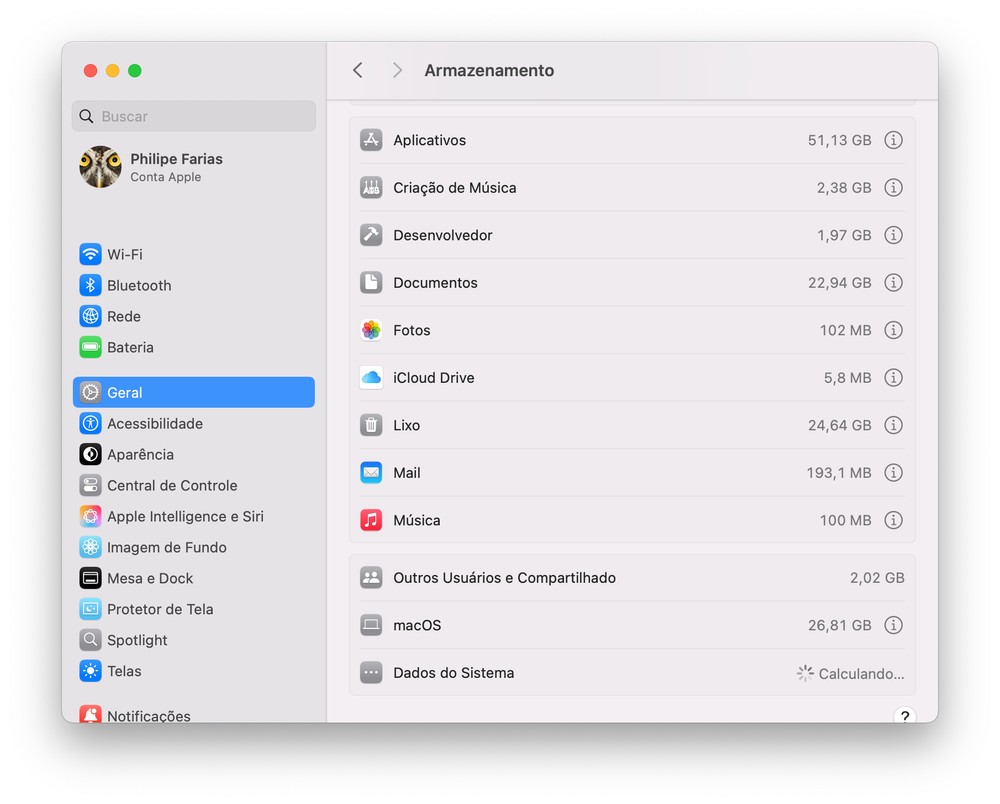This screenshot has width=1000, height=804.
Task: Open Philipe Farias Apple account
Action: (x=175, y=167)
